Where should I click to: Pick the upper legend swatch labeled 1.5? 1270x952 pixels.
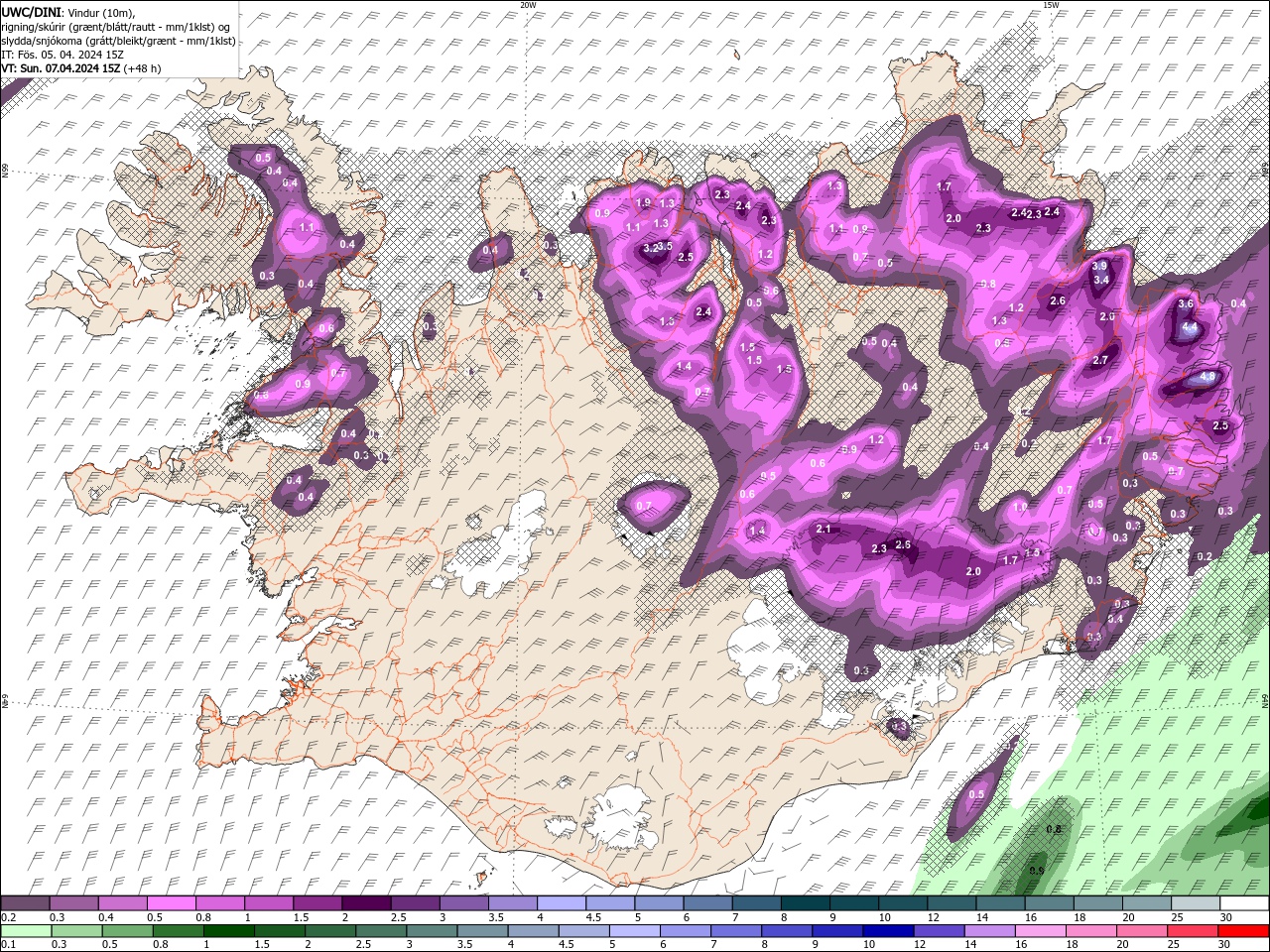[317, 903]
